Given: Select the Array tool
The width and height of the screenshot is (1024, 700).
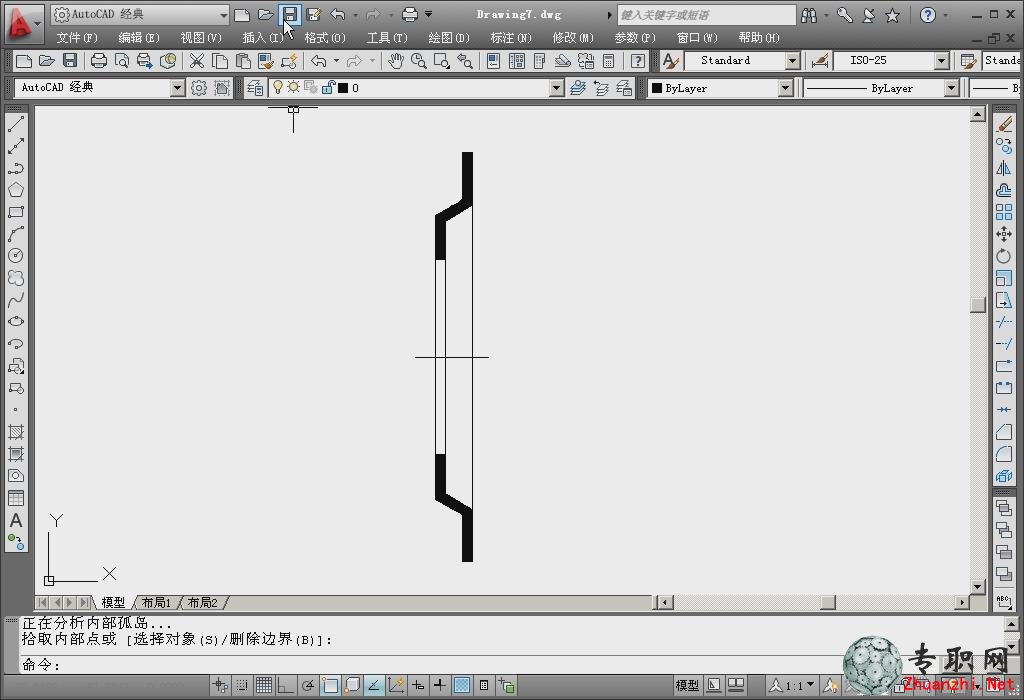Looking at the screenshot, I should (1004, 212).
